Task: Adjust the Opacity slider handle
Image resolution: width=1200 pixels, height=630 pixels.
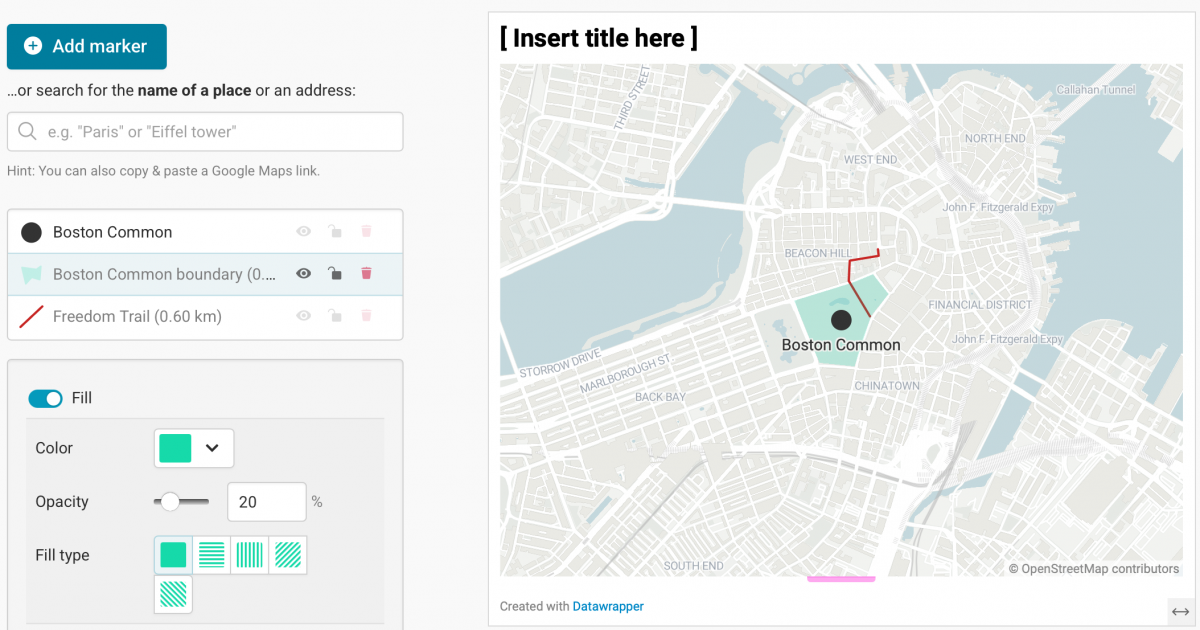Action: 171,502
